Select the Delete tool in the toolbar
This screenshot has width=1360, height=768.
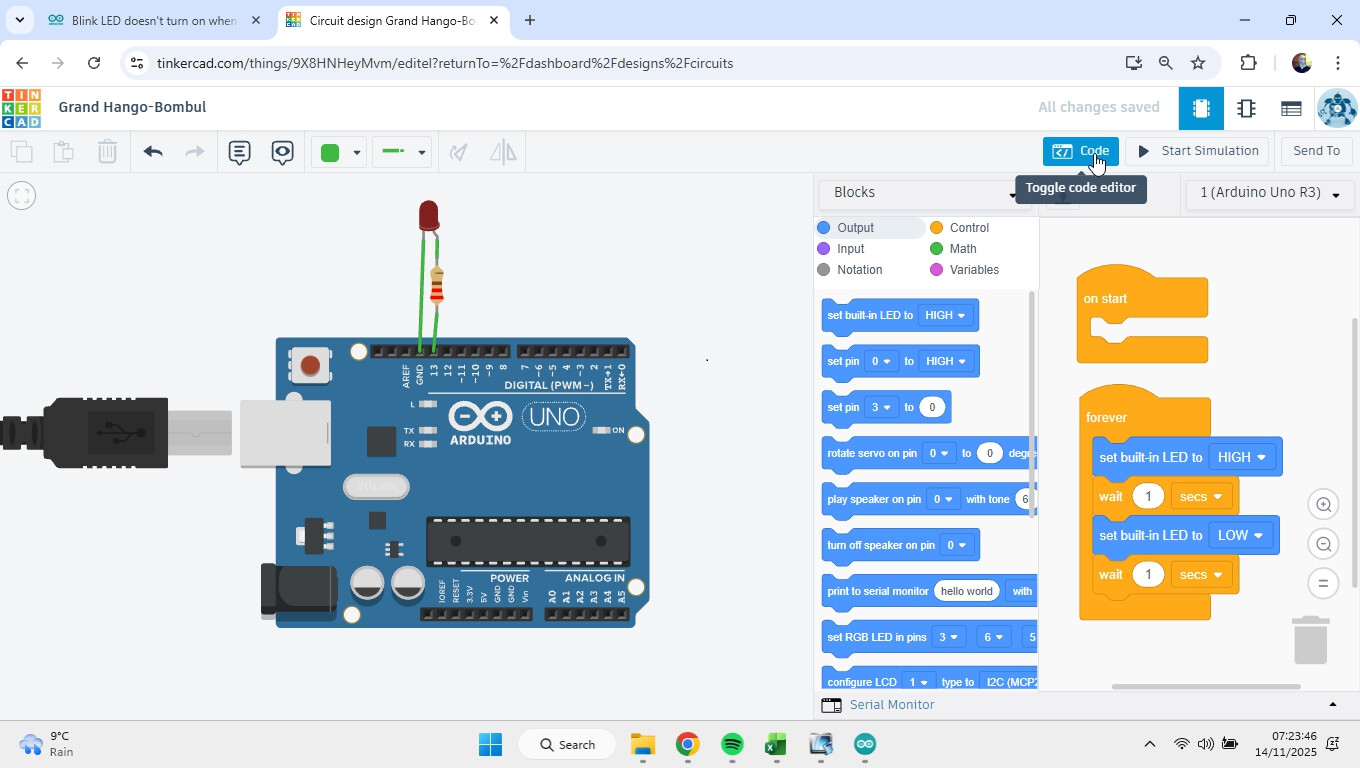click(x=107, y=151)
